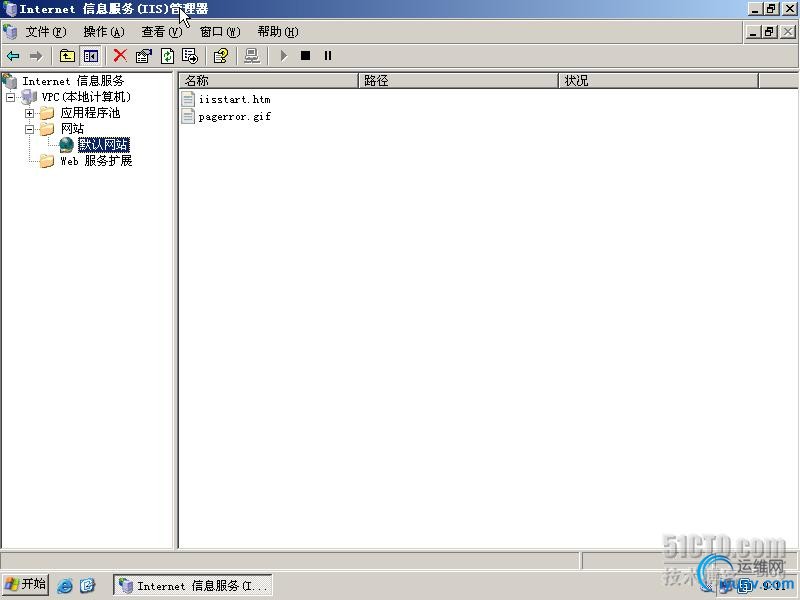This screenshot has width=800, height=600.
Task: Pause the site with the pause icon
Action: (328, 56)
